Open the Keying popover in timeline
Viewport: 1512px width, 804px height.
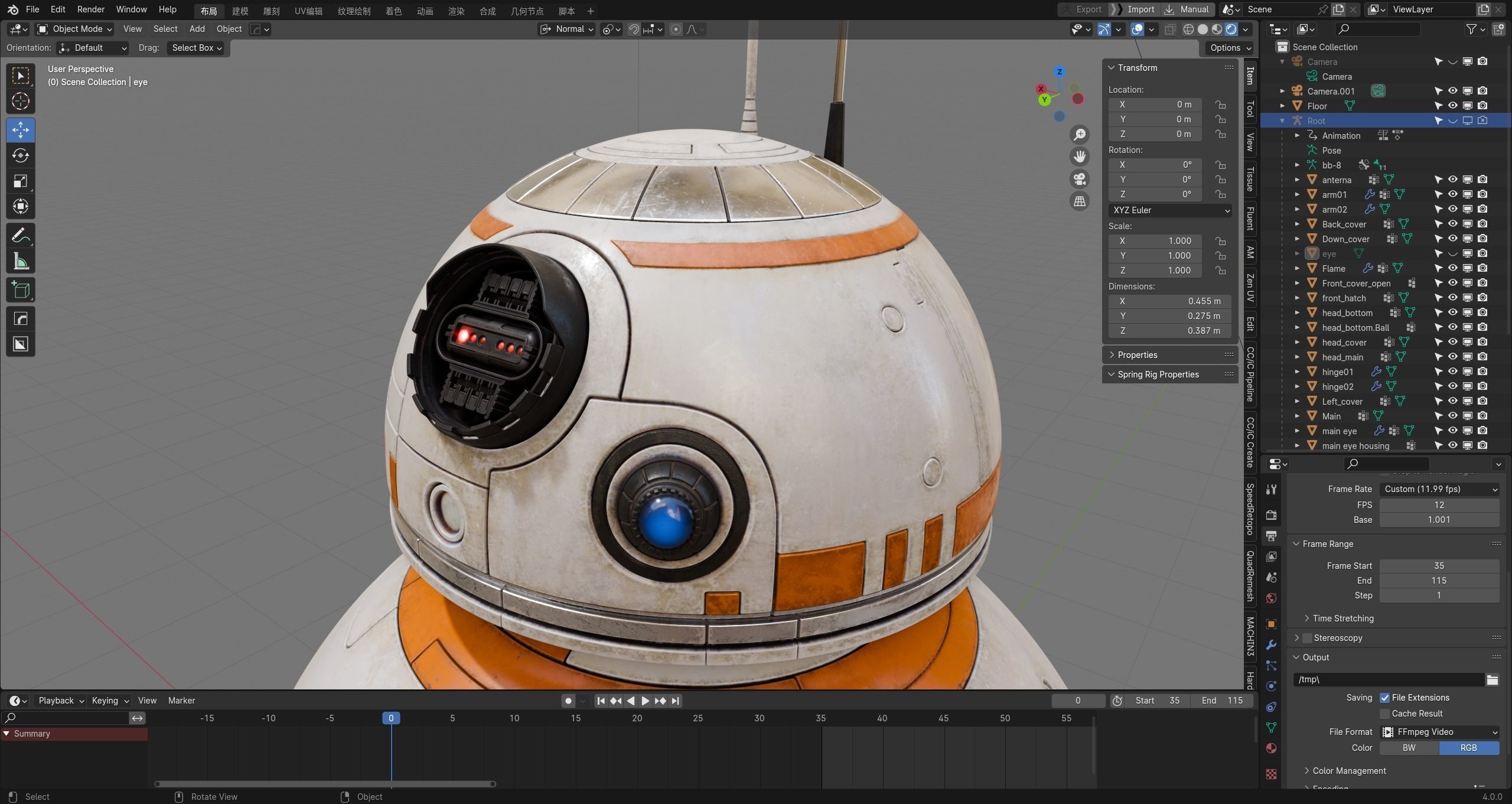[110, 701]
